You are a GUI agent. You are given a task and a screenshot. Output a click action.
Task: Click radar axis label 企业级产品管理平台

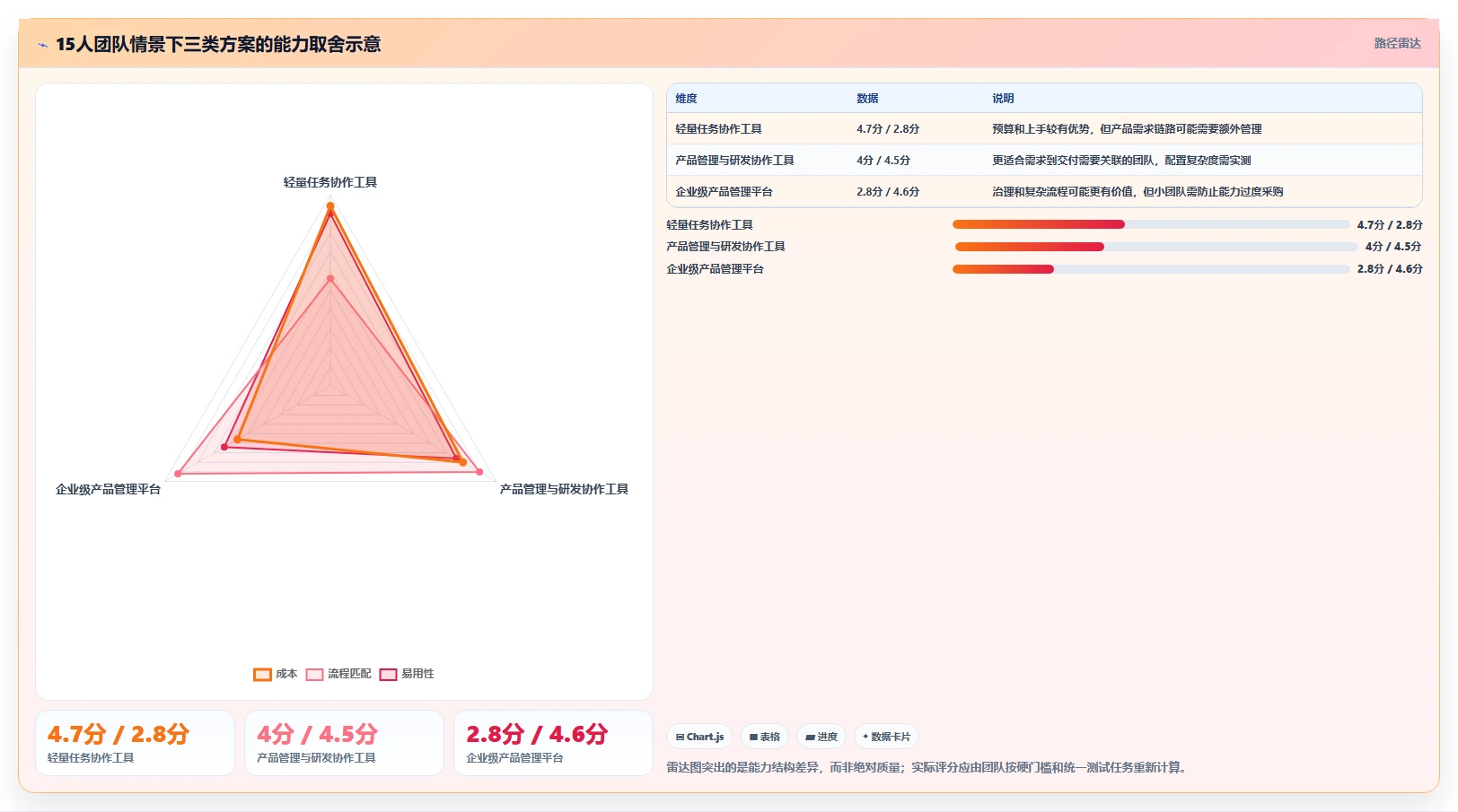tap(108, 489)
